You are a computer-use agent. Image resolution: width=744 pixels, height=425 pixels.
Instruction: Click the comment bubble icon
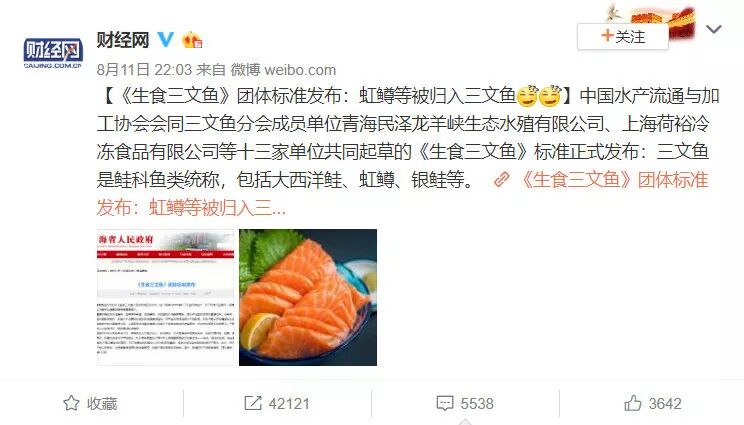[x=445, y=404]
